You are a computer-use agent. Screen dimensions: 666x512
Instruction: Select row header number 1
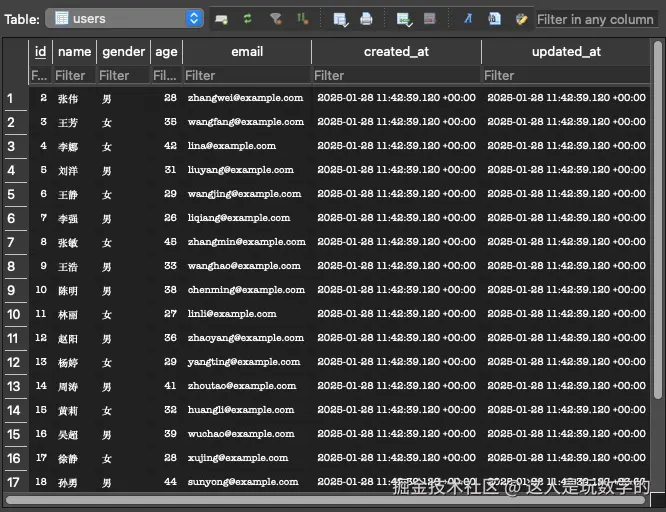click(x=16, y=99)
